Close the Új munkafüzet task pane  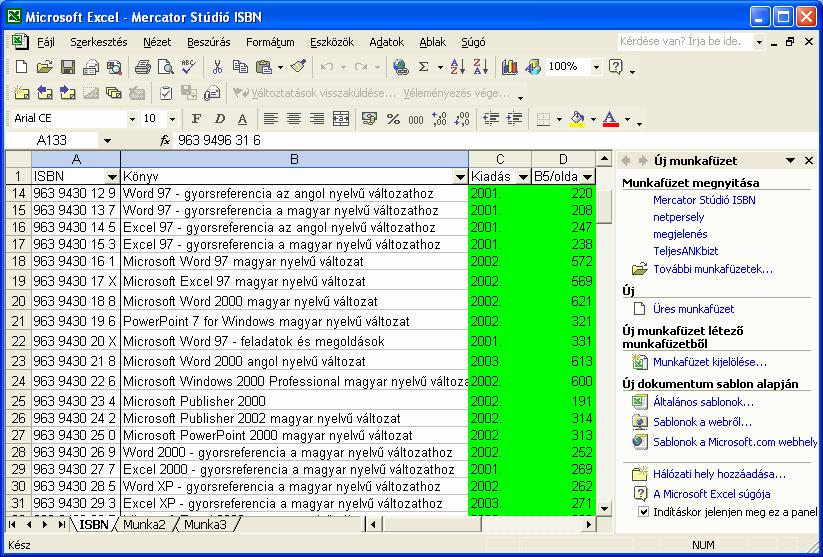(x=809, y=161)
